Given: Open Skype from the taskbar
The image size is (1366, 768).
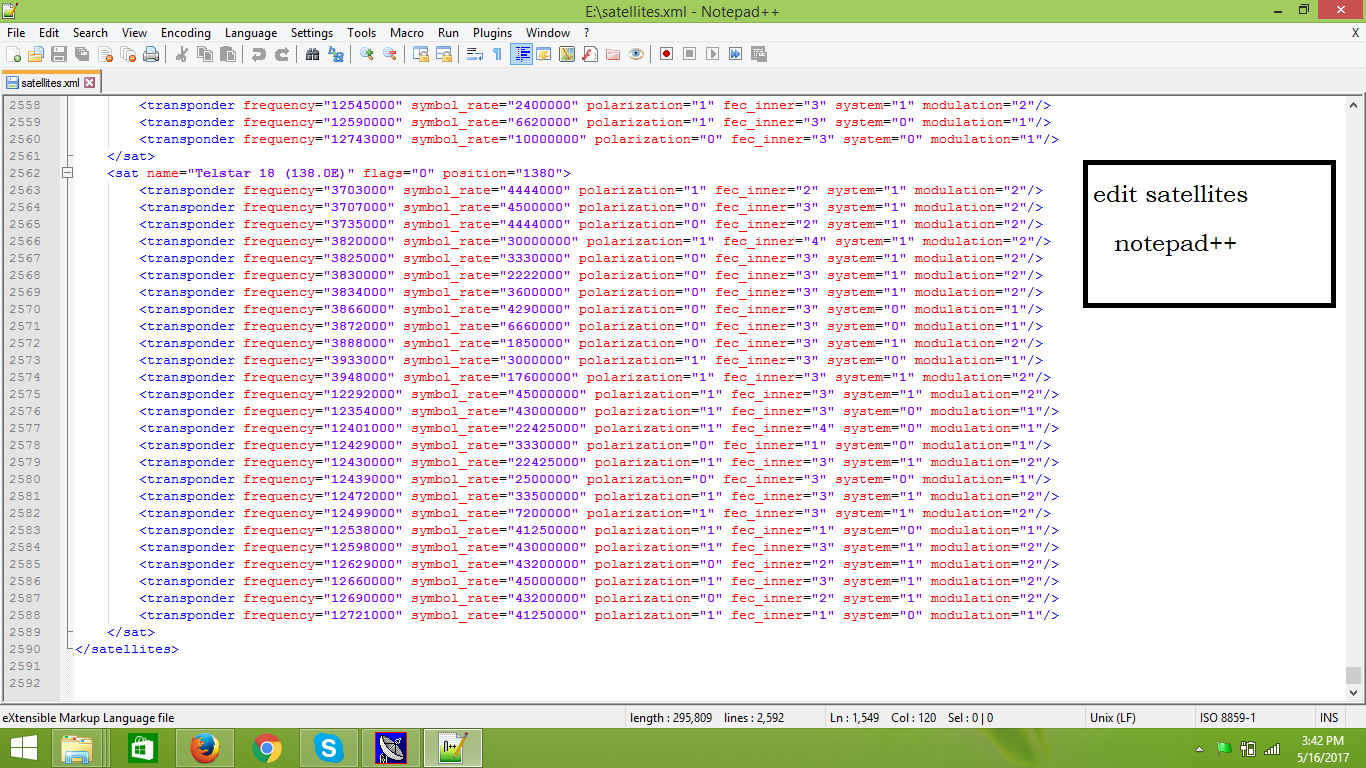Looking at the screenshot, I should click(x=329, y=748).
